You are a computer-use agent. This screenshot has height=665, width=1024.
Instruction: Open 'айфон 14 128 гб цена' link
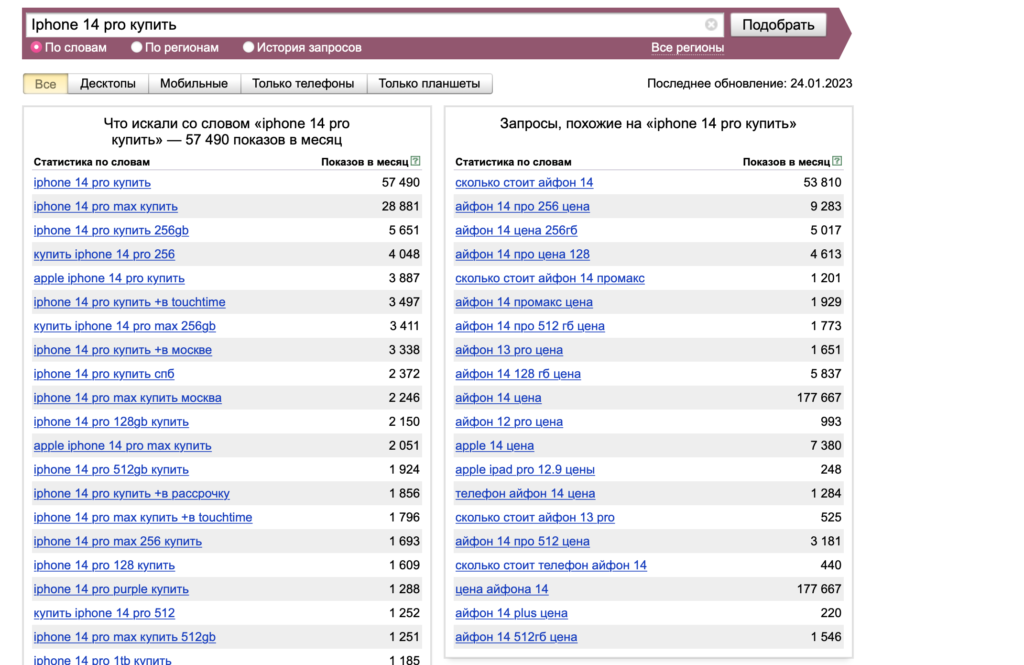518,374
